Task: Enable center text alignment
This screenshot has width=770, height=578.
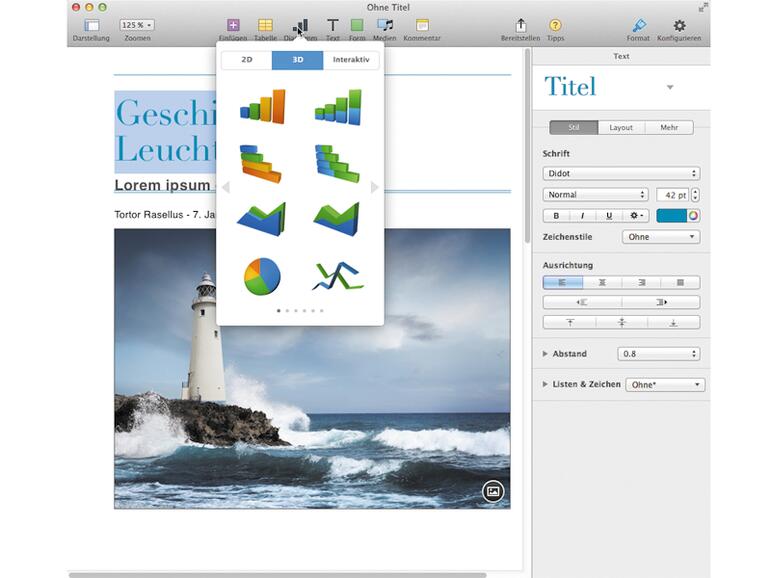Action: (601, 283)
